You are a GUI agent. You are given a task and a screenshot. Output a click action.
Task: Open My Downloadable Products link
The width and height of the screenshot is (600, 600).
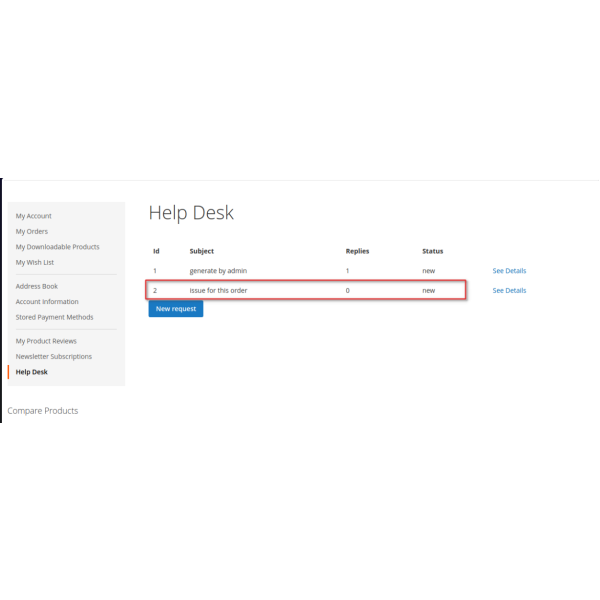[57, 247]
